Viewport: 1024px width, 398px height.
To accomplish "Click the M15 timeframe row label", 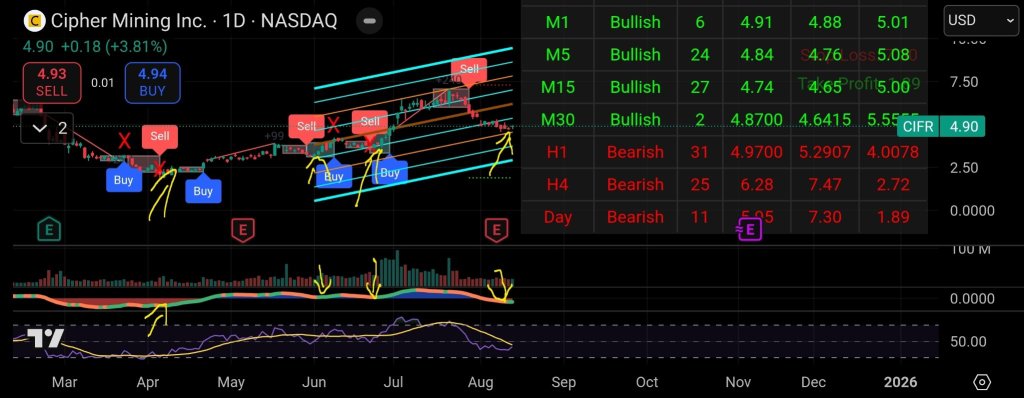I will [x=557, y=87].
